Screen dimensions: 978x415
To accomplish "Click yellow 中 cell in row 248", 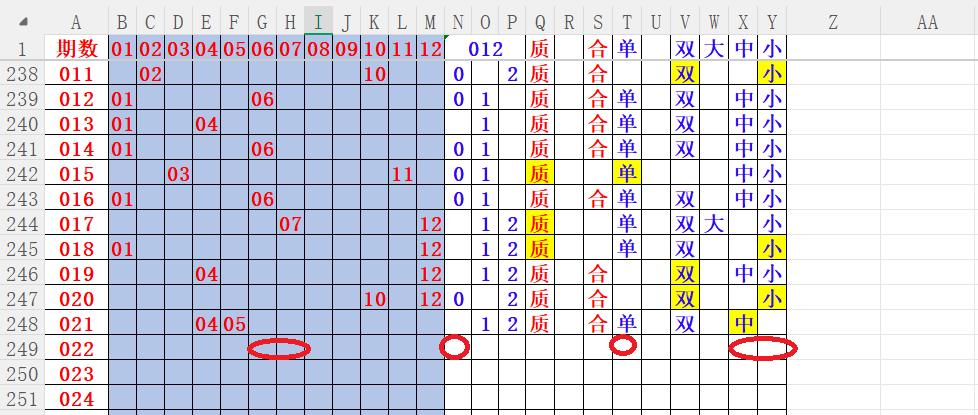I will pos(743,323).
